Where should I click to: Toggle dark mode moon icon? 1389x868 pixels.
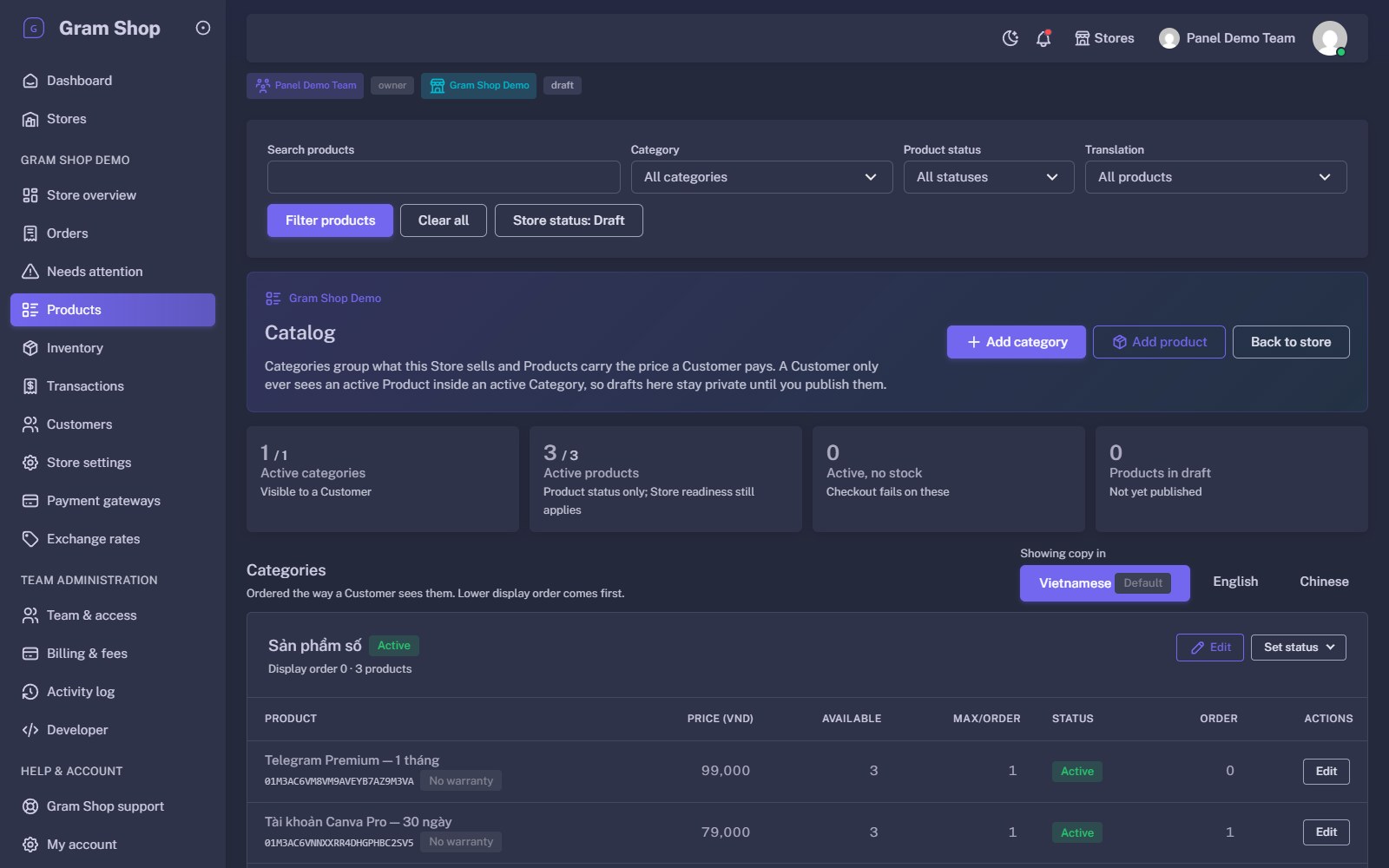(x=1010, y=38)
